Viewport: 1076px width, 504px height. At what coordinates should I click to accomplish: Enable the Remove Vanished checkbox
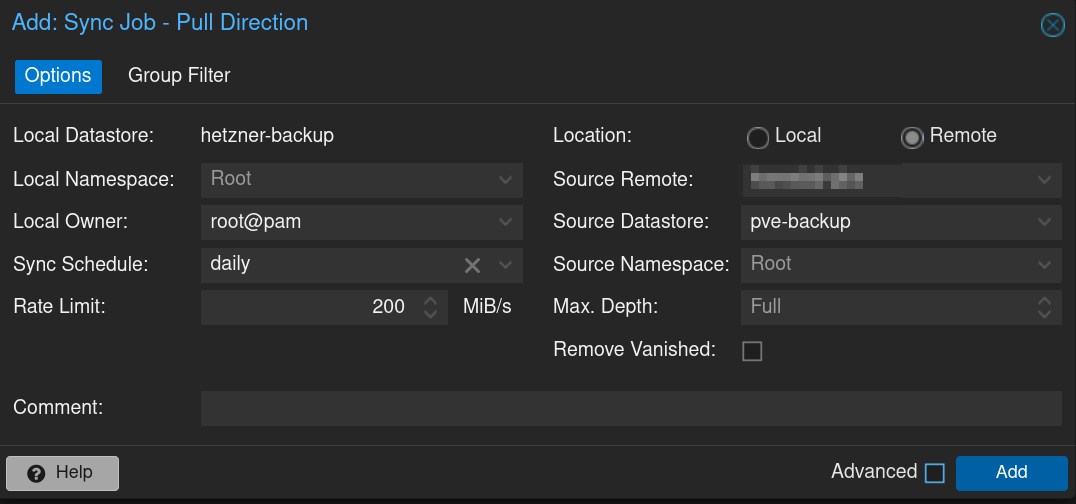[x=752, y=351]
